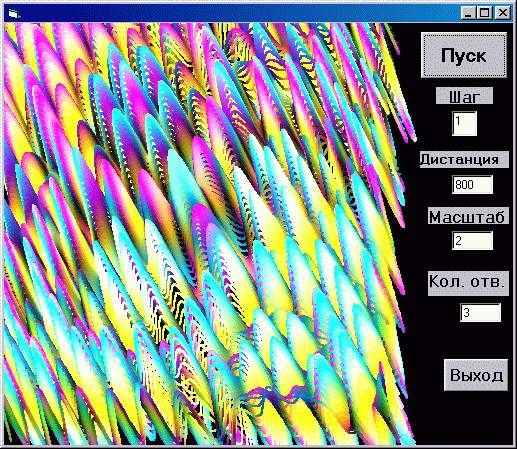Click the black panel between Пуск and Шаг

pyautogui.click(x=464, y=83)
